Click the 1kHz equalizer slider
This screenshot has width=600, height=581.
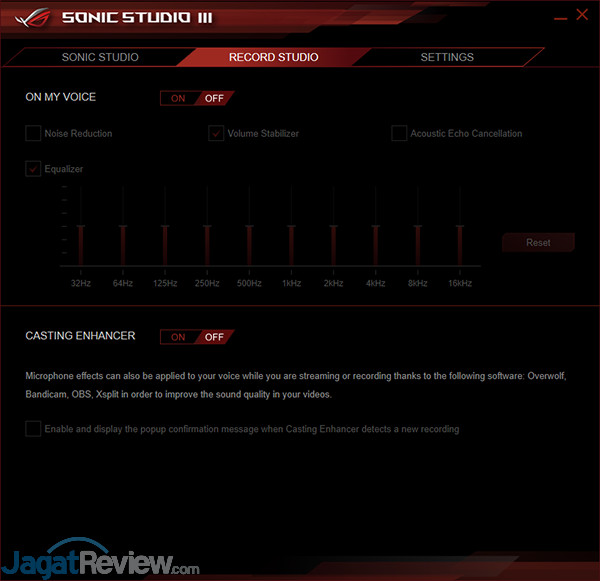coord(291,226)
